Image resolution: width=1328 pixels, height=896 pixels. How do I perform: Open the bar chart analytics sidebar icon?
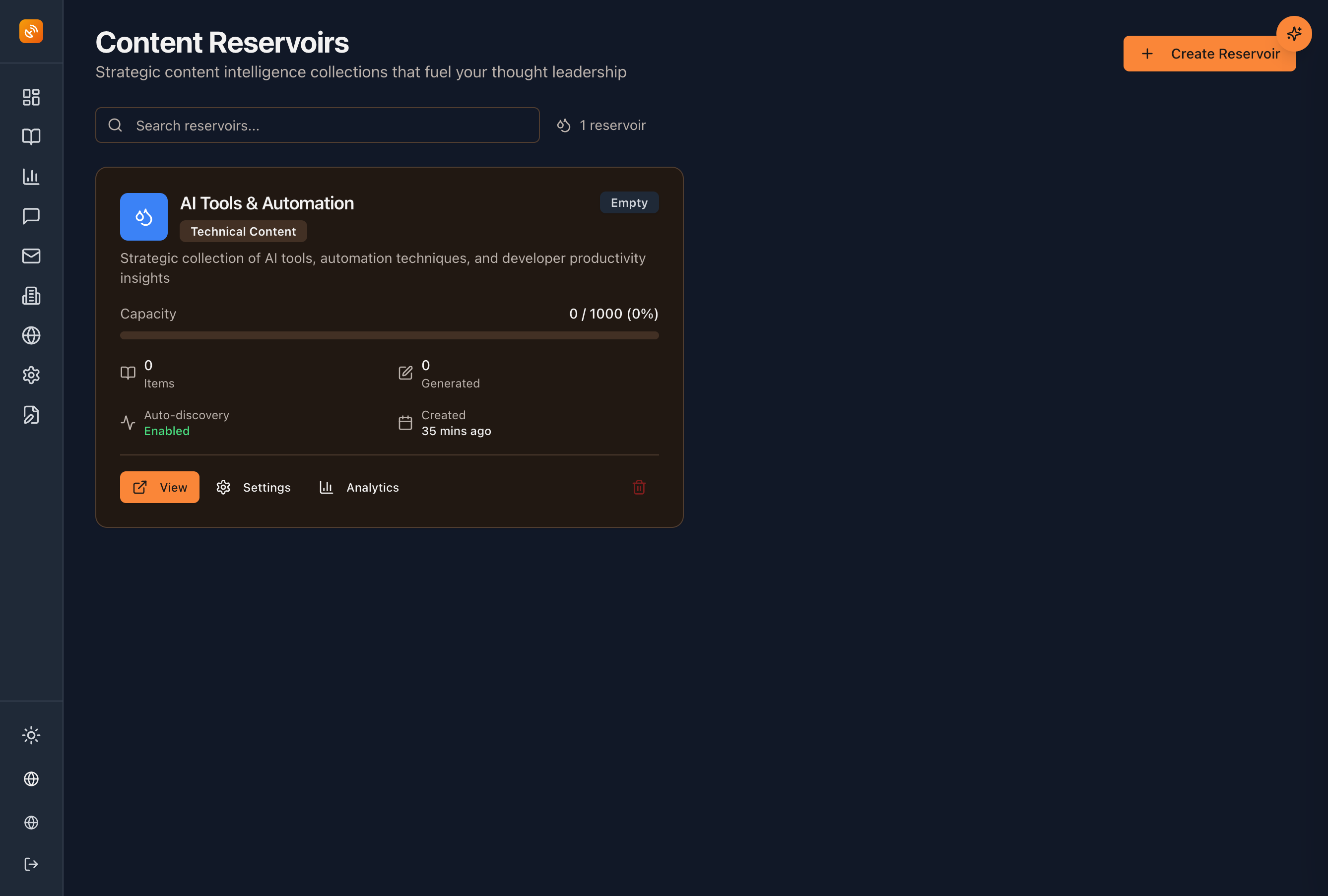[x=31, y=177]
